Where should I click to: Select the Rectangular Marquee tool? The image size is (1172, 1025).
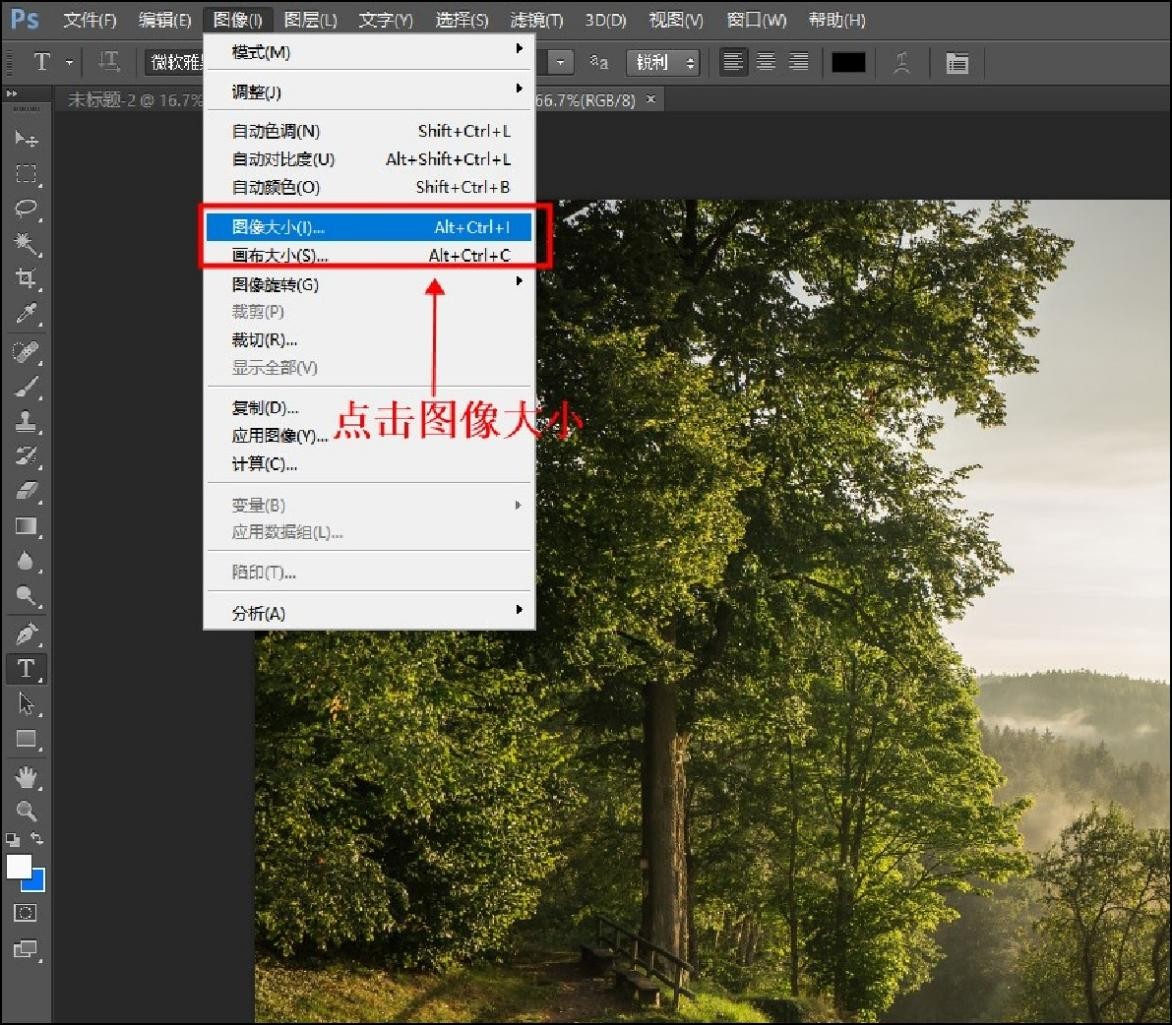tap(26, 174)
